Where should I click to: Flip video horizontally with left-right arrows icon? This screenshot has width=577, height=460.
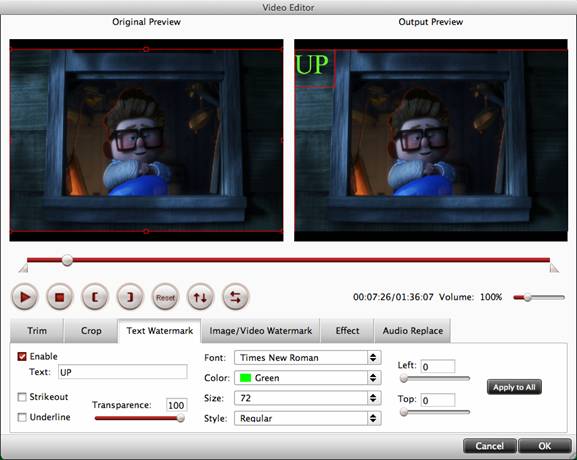pos(236,297)
